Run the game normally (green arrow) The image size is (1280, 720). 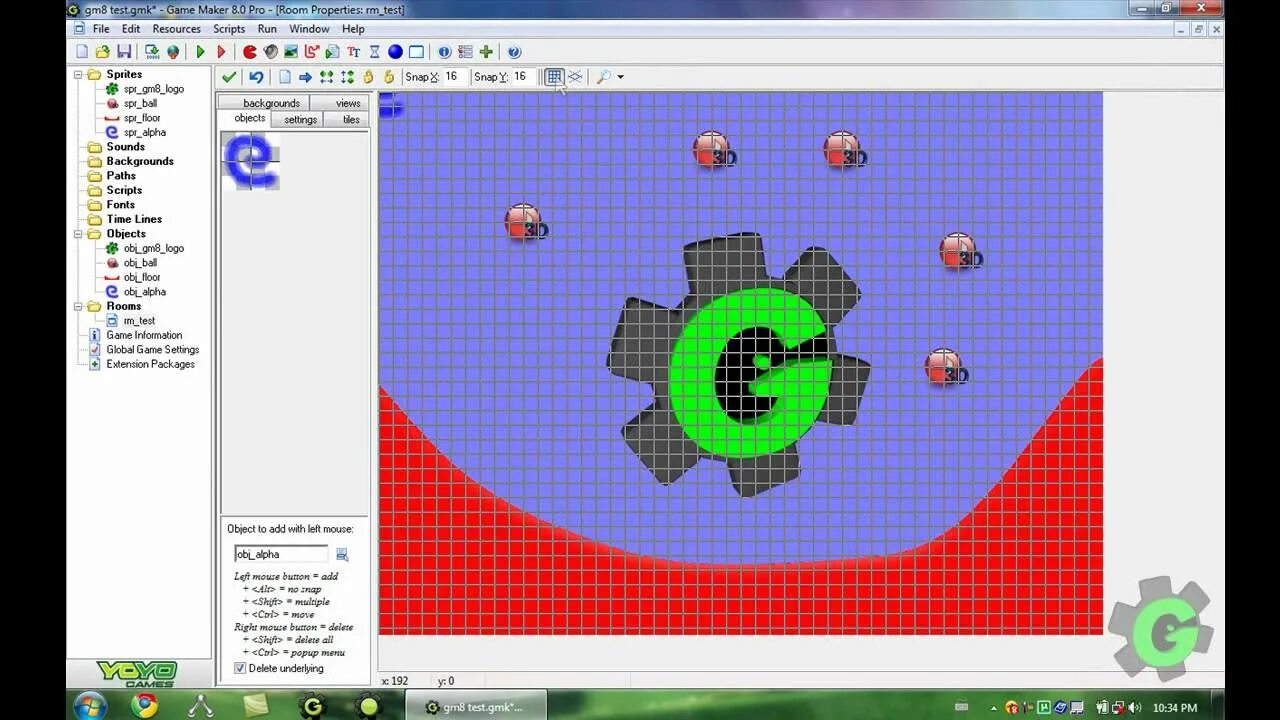(x=200, y=52)
